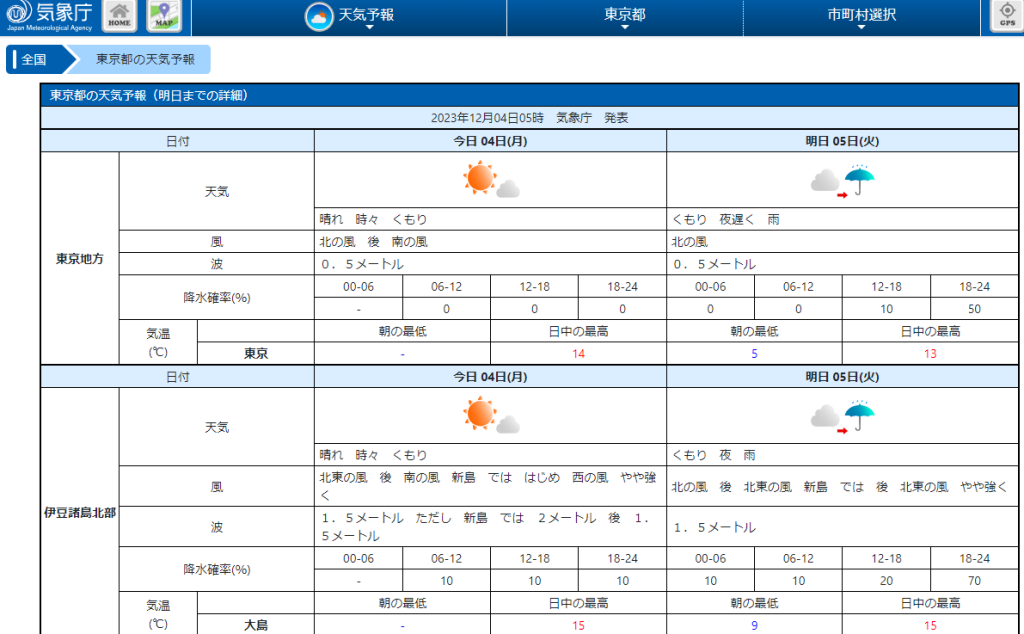Click the HOME icon in the top bar

pos(119,15)
